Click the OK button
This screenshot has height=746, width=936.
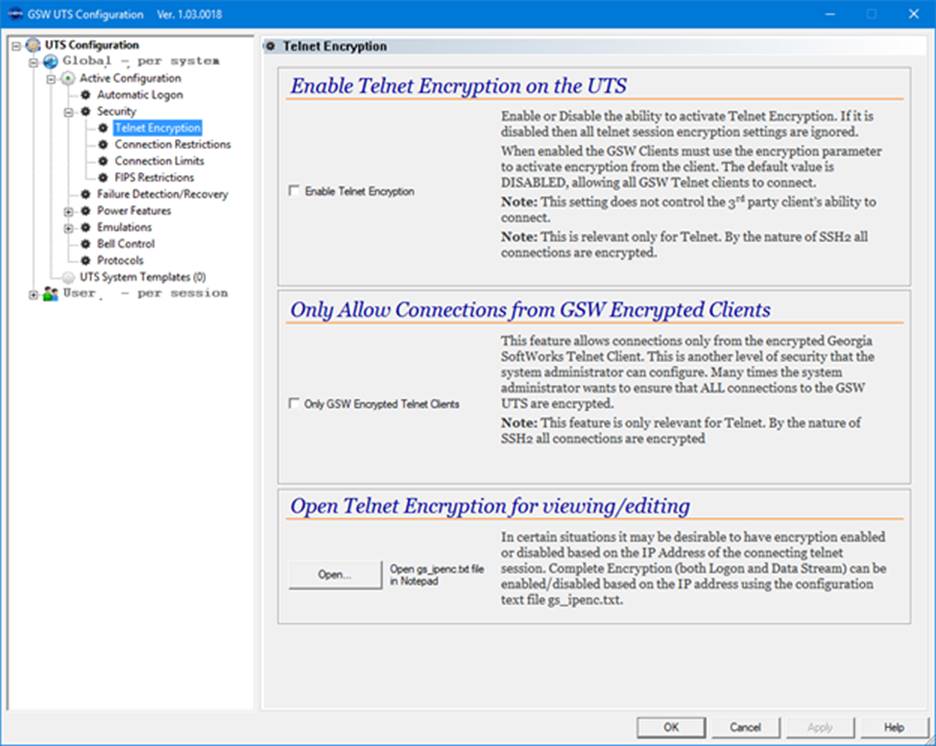(x=671, y=727)
